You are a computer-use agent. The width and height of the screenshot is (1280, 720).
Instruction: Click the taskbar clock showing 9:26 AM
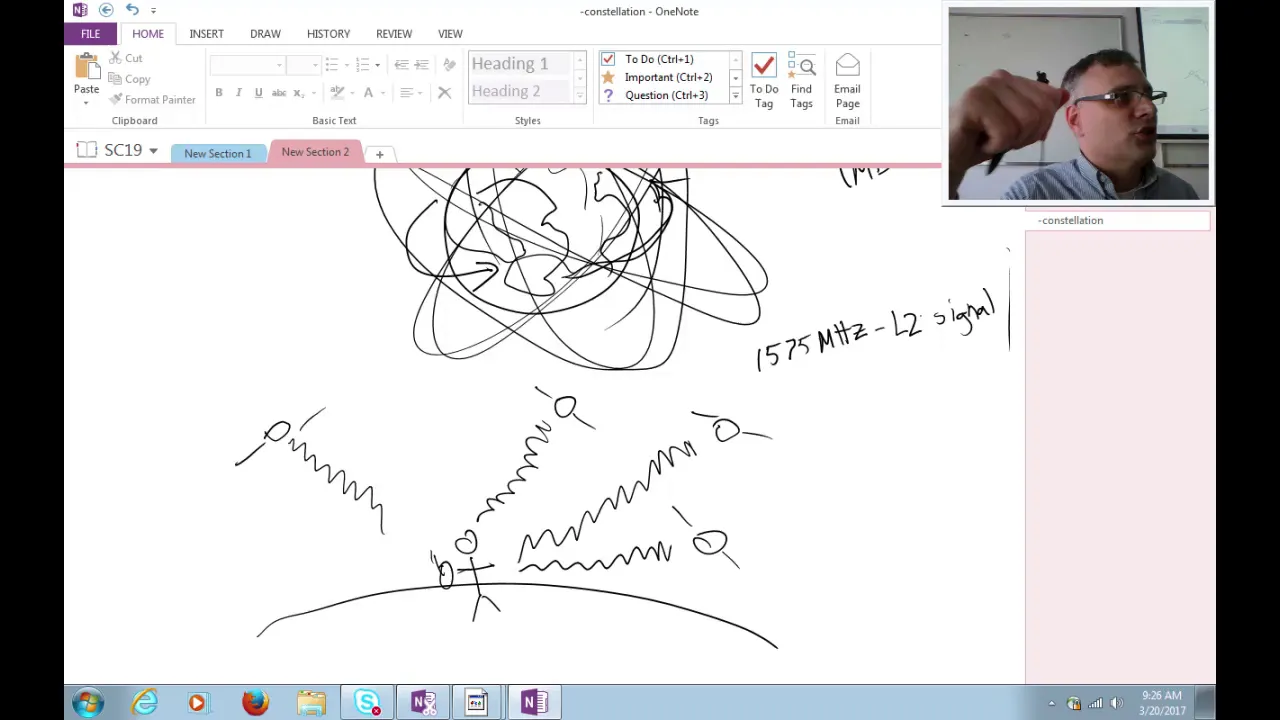1161,702
